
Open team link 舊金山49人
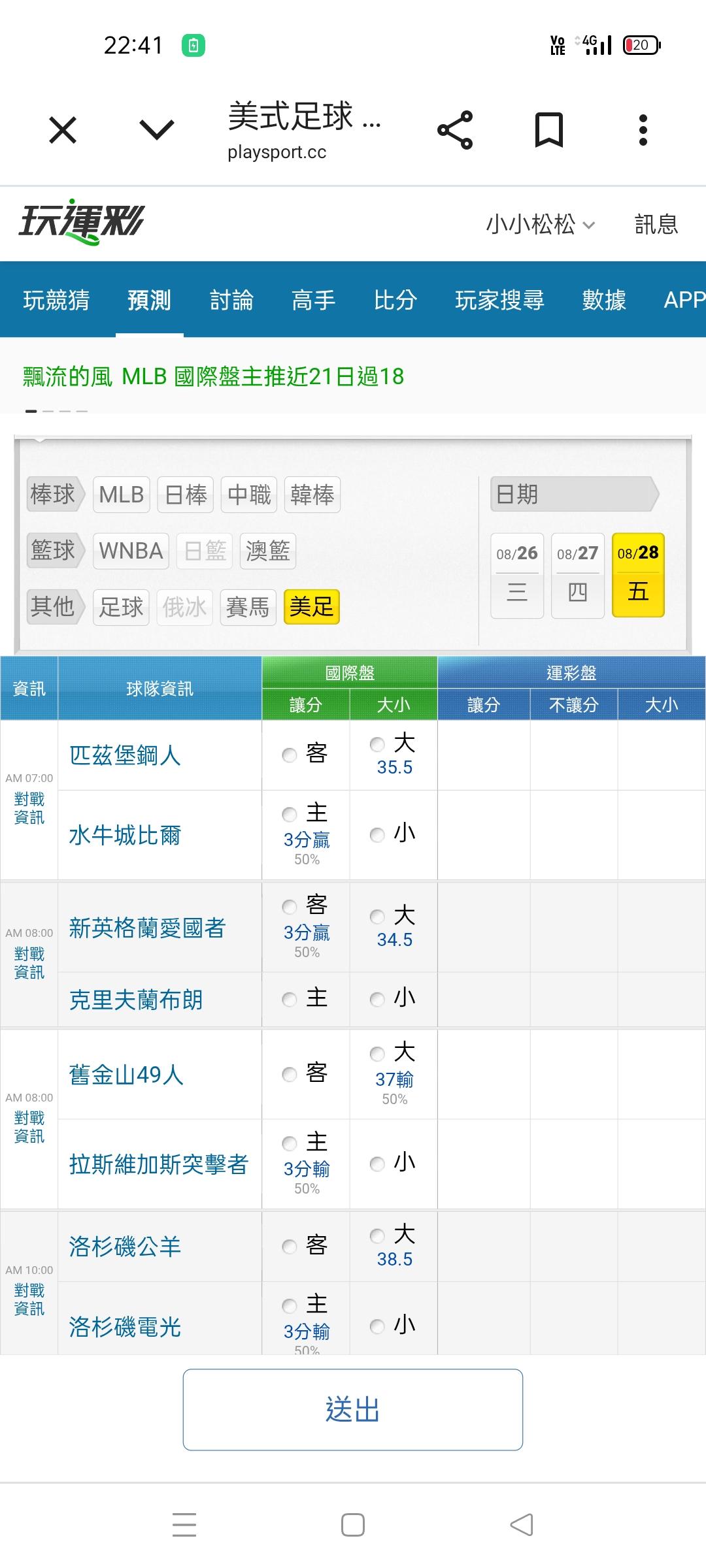coord(126,1075)
